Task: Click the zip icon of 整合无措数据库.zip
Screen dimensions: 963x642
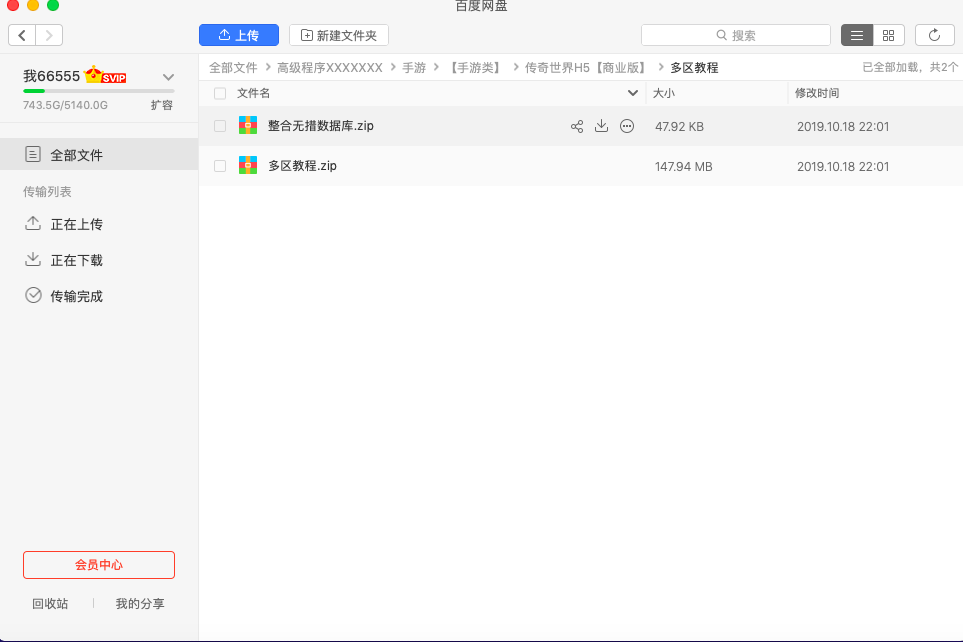Action: pos(248,125)
